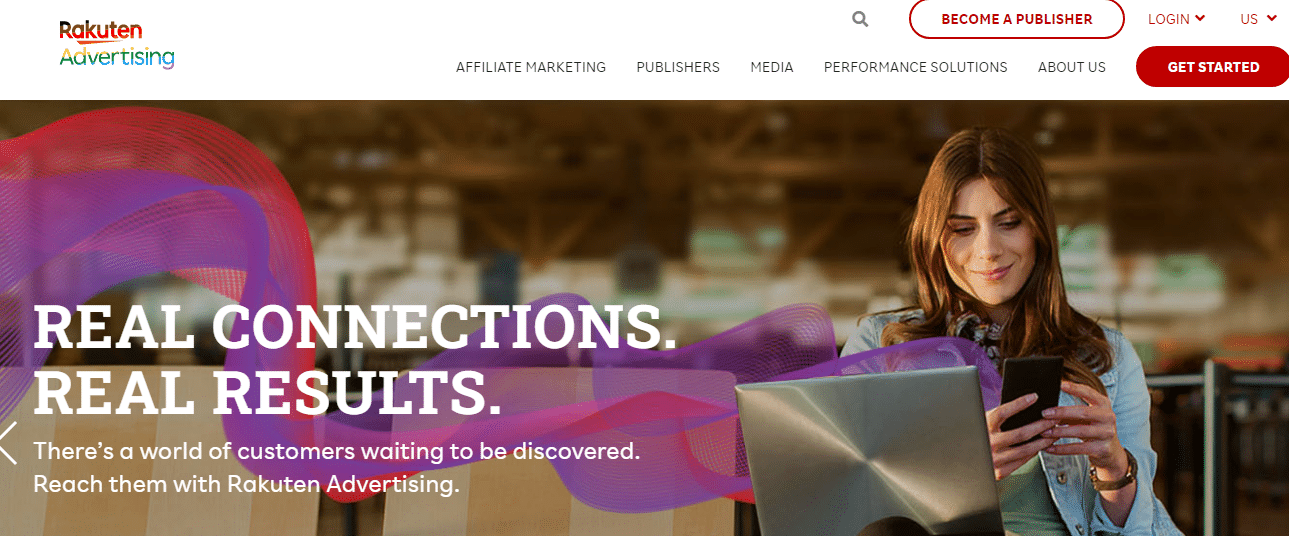The height and width of the screenshot is (536, 1289).
Task: Select Media in the navigation bar
Action: point(772,67)
